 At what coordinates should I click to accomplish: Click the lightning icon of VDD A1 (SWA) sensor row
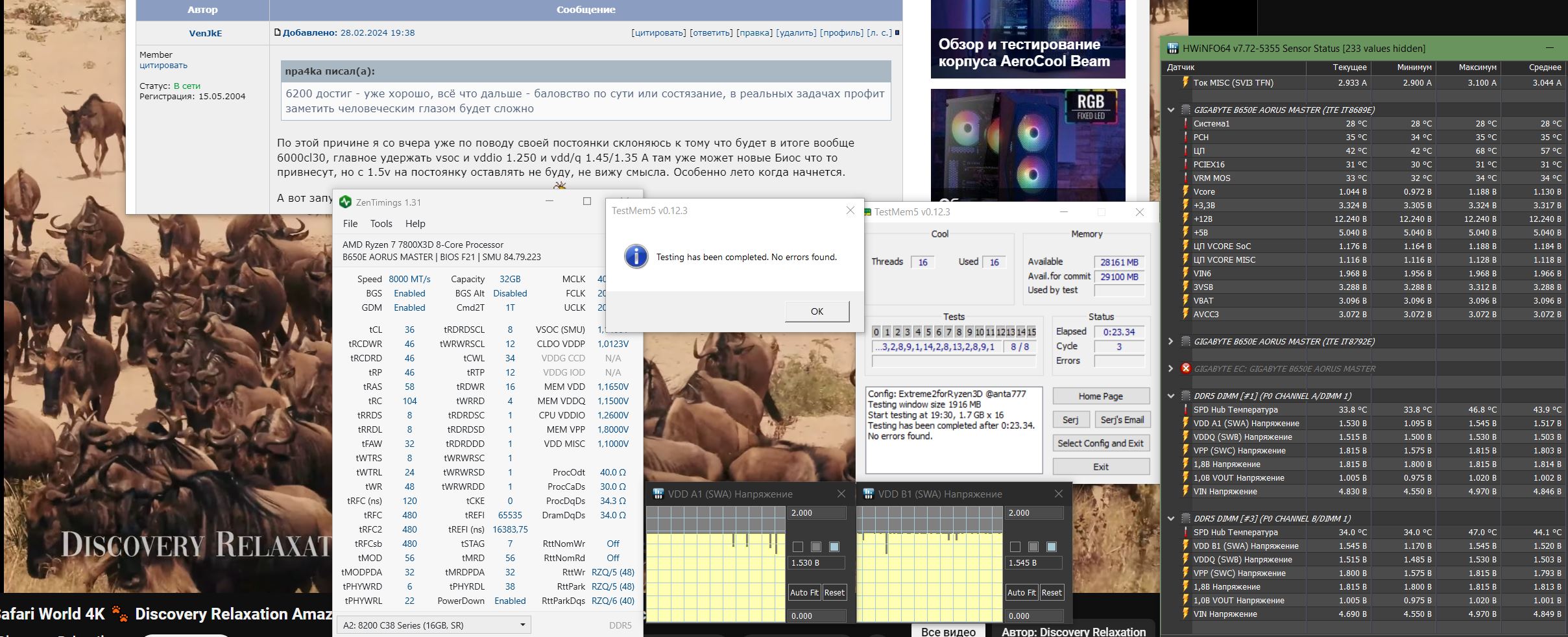[x=1185, y=423]
